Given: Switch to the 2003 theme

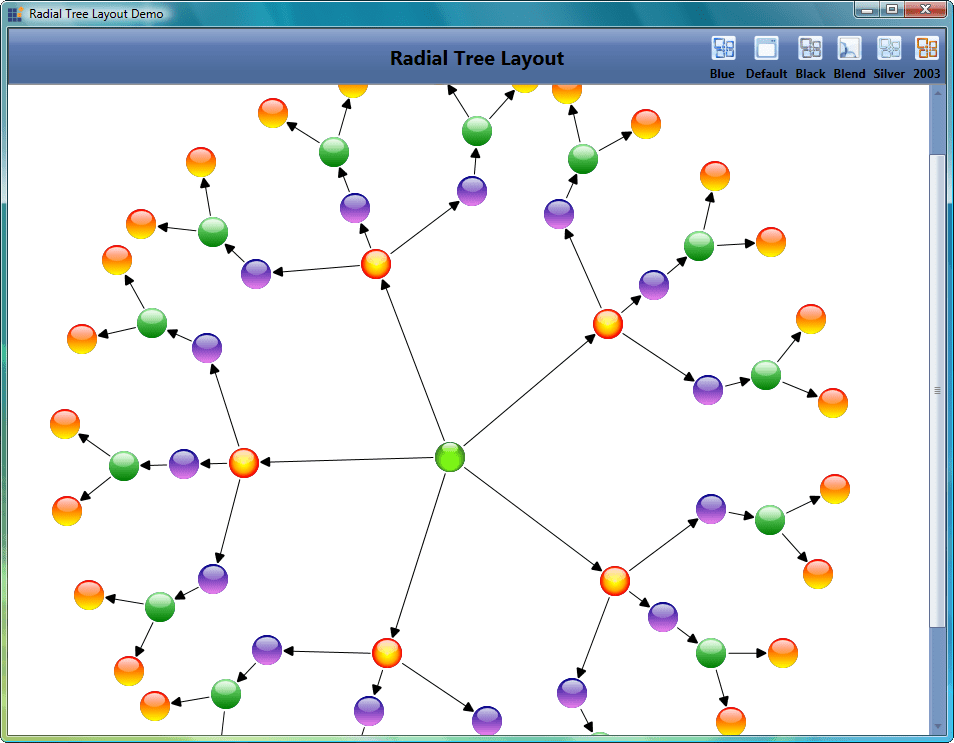Looking at the screenshot, I should pyautogui.click(x=926, y=48).
